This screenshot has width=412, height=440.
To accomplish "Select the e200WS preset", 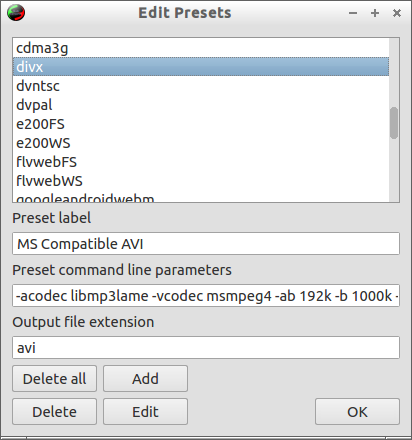I will pos(201,143).
